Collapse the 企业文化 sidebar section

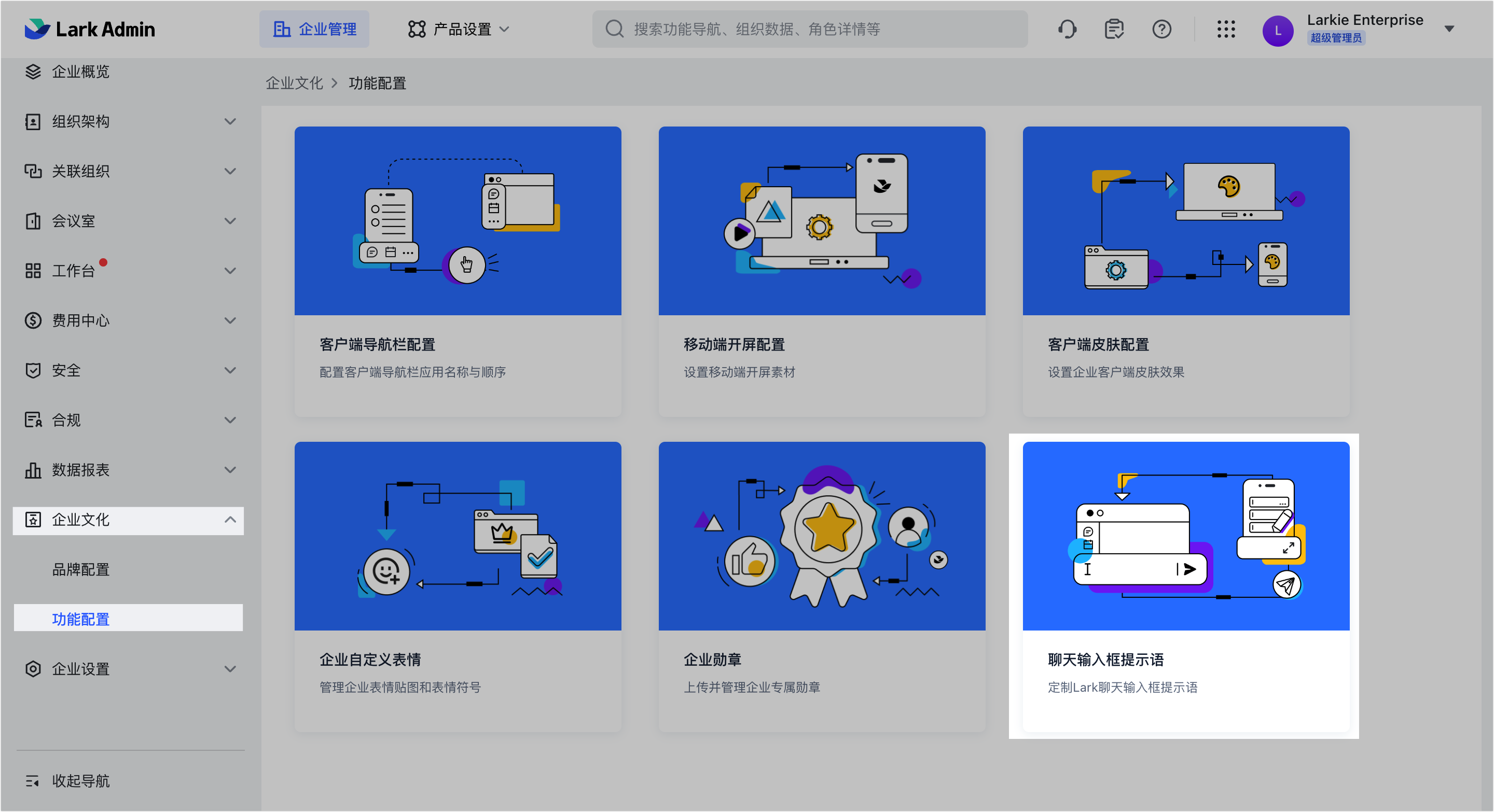(231, 520)
